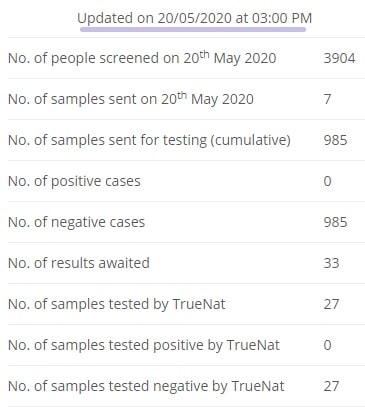Screen dimensions: 365x415
Task: Select 'samples tested negative by TrueNat' label
Action: 146,386
